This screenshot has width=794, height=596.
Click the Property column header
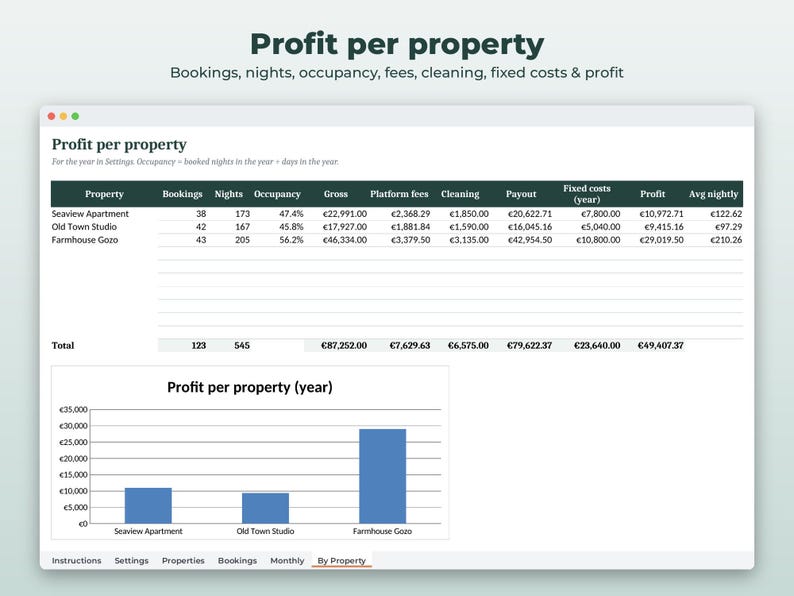(104, 194)
